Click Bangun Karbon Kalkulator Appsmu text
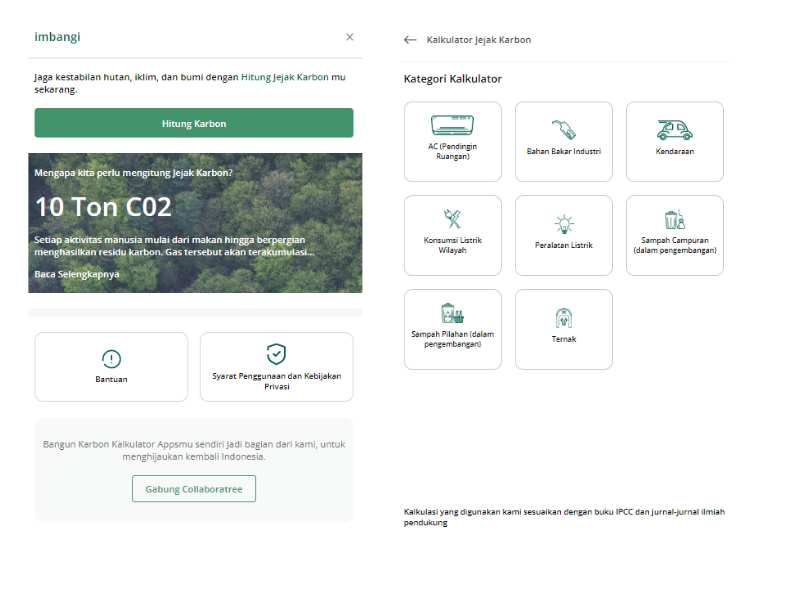 pyautogui.click(x=194, y=451)
